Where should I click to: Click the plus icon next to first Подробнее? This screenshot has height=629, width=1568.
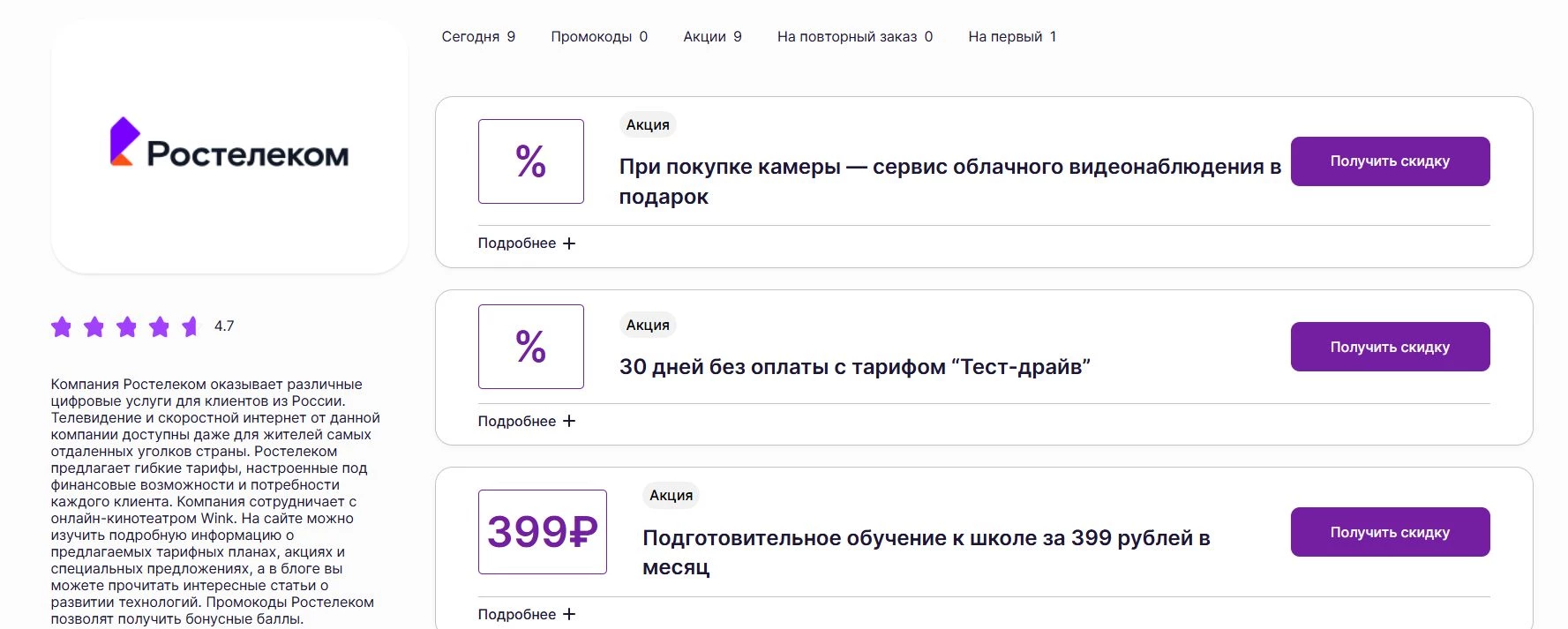[569, 243]
